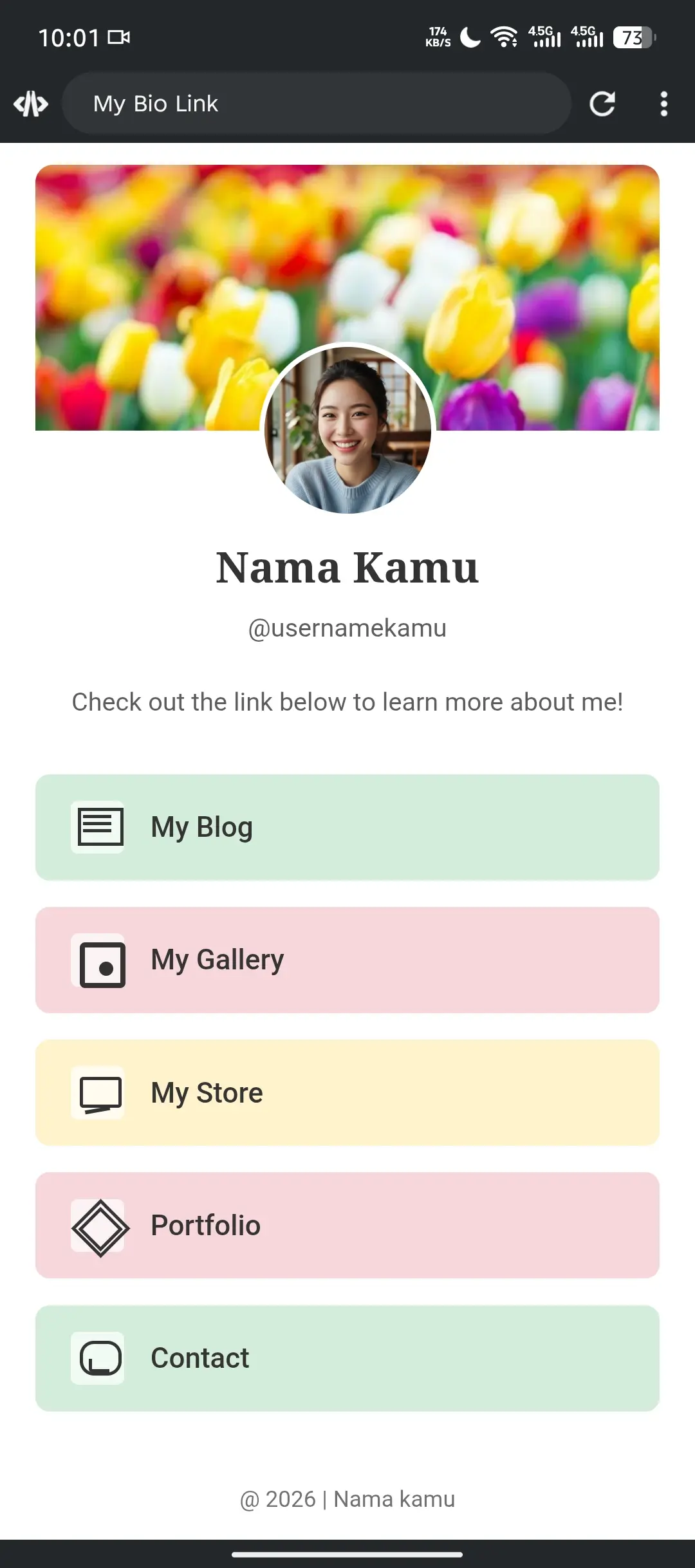Reload the page with the refresh icon
This screenshot has width=695, height=1568.
(602, 104)
